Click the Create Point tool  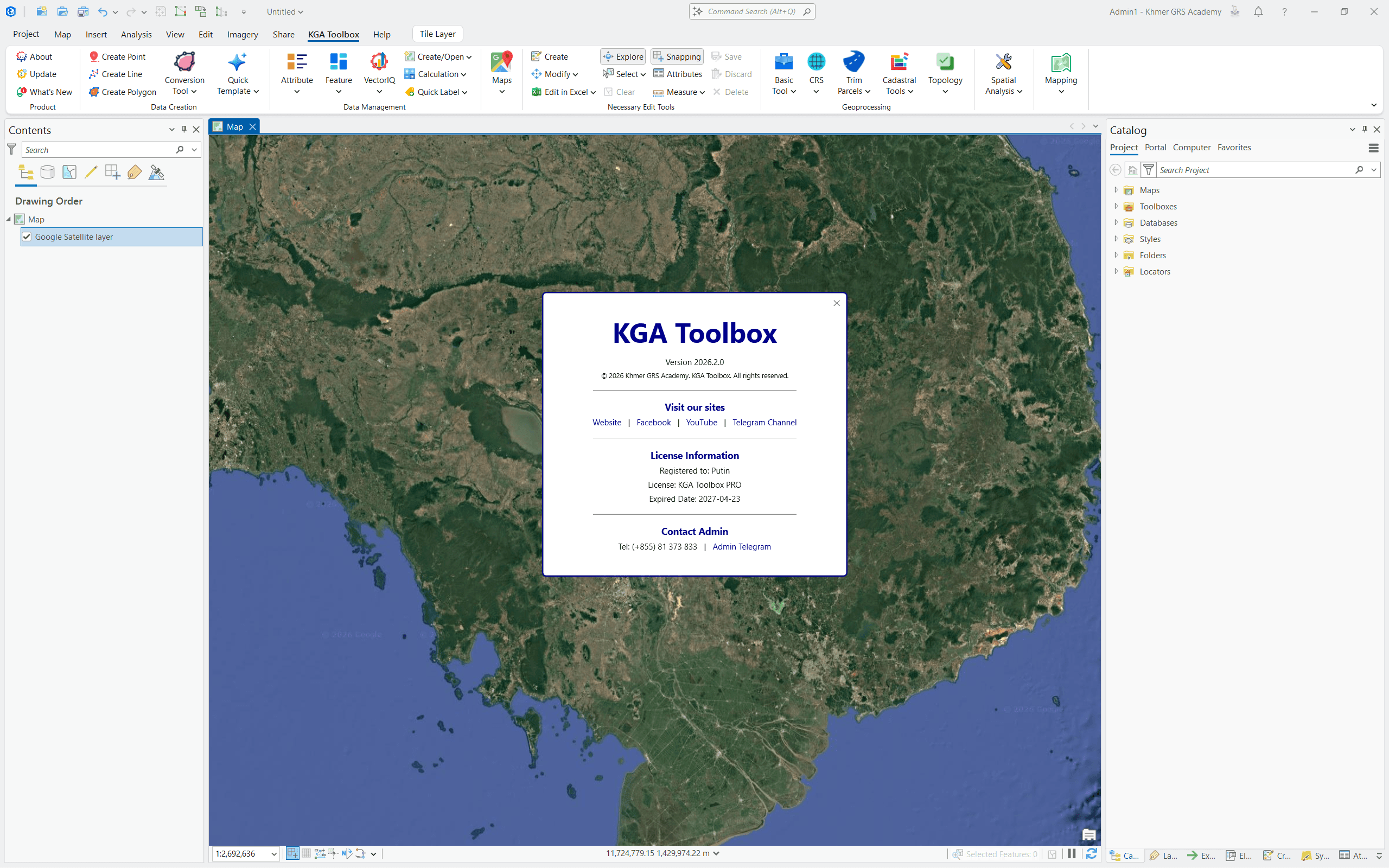tap(117, 56)
